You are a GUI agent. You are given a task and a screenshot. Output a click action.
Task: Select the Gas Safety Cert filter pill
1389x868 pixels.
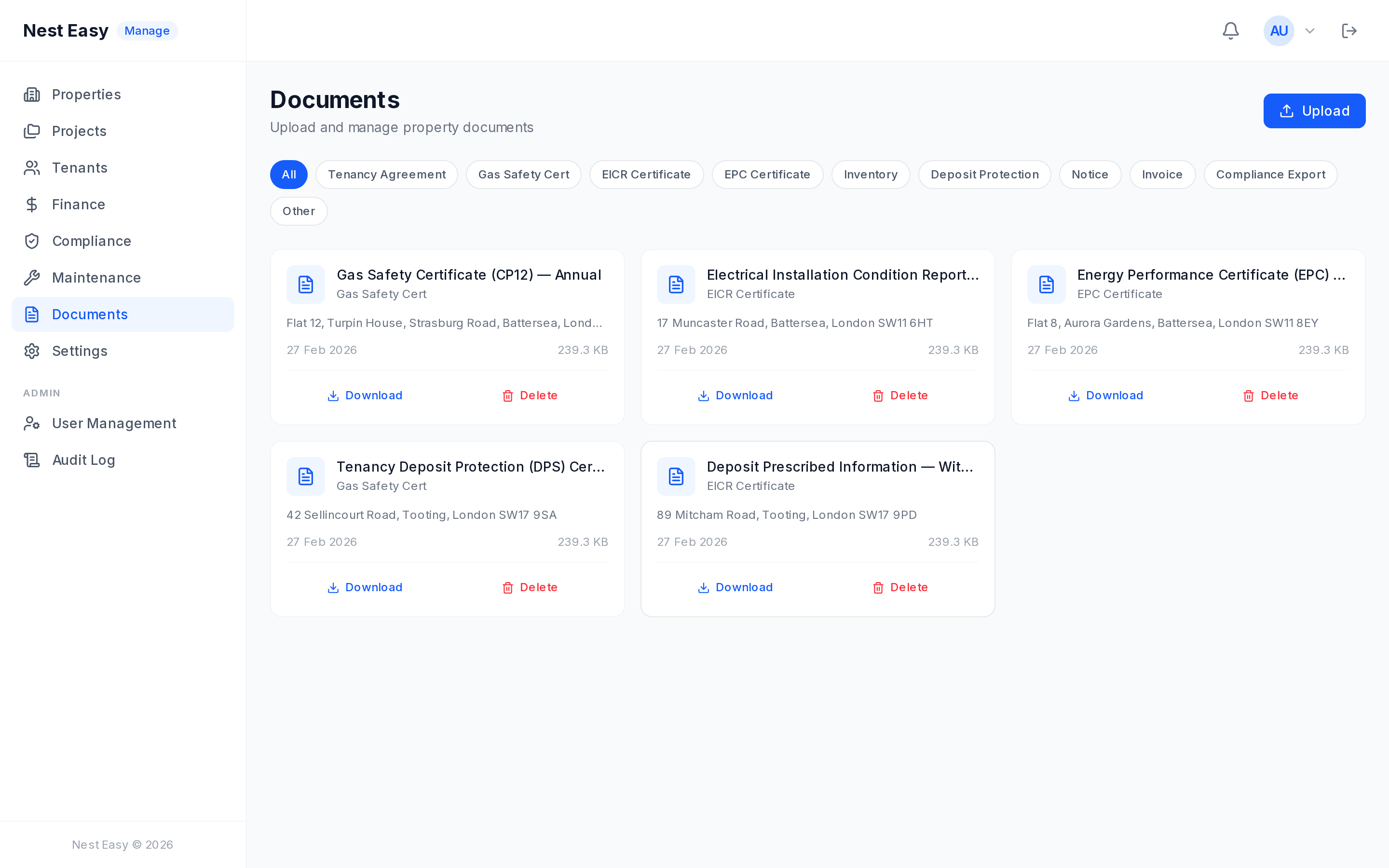[x=523, y=174]
